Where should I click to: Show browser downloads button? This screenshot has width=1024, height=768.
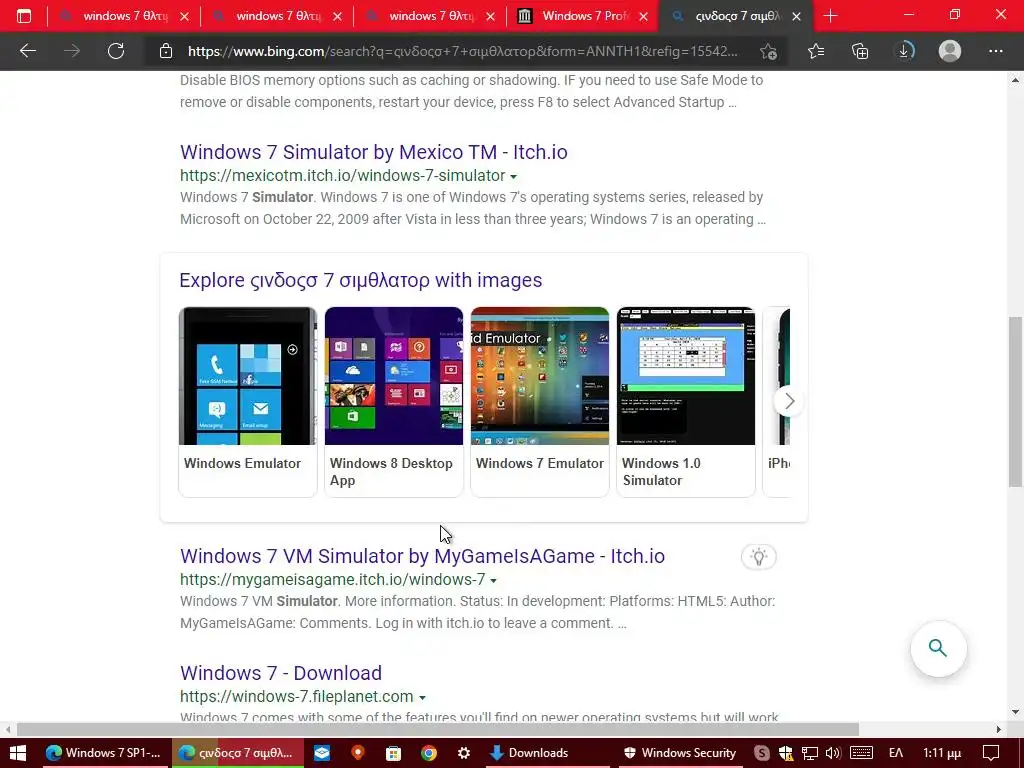904,51
